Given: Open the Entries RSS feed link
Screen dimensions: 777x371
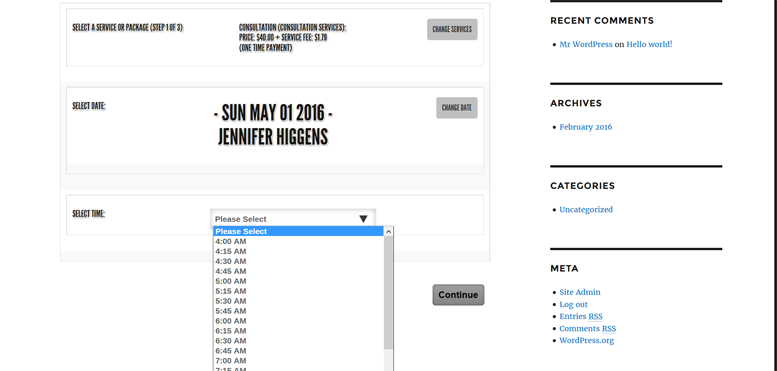Looking at the screenshot, I should [581, 316].
